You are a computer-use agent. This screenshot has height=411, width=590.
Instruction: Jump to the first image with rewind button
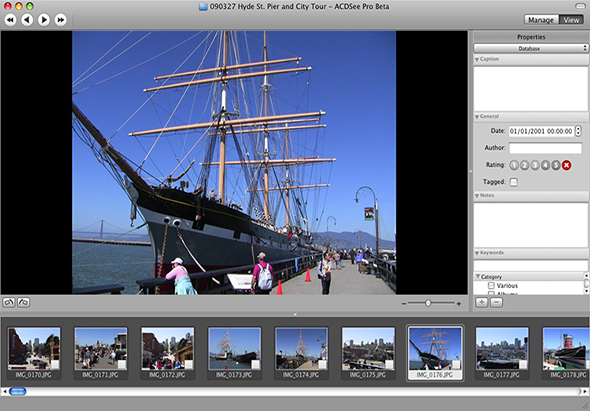pyautogui.click(x=10, y=20)
